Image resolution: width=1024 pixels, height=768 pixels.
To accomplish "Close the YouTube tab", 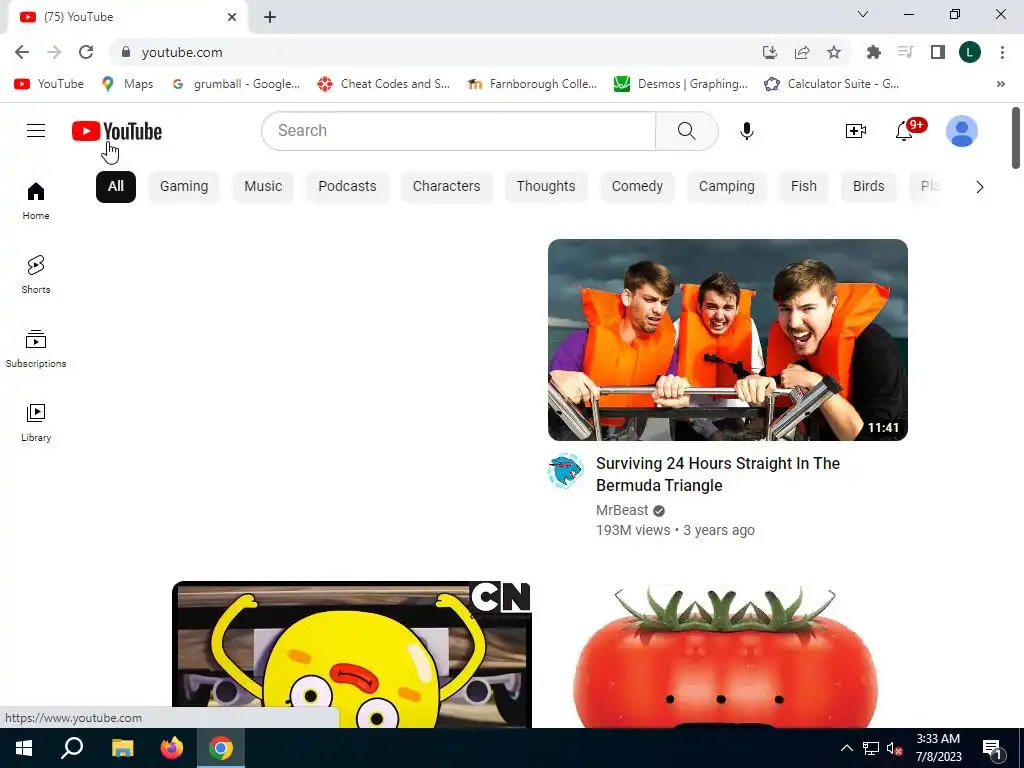I will 232,17.
